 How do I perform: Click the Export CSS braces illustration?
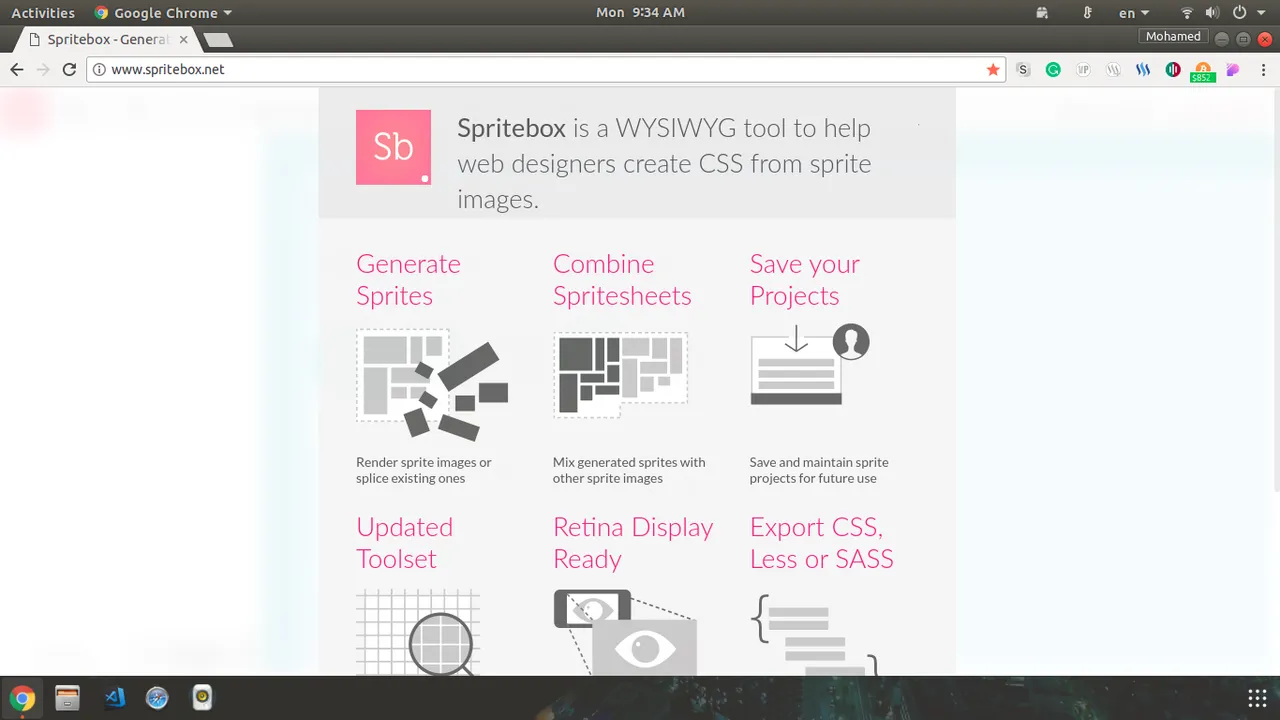tap(814, 635)
